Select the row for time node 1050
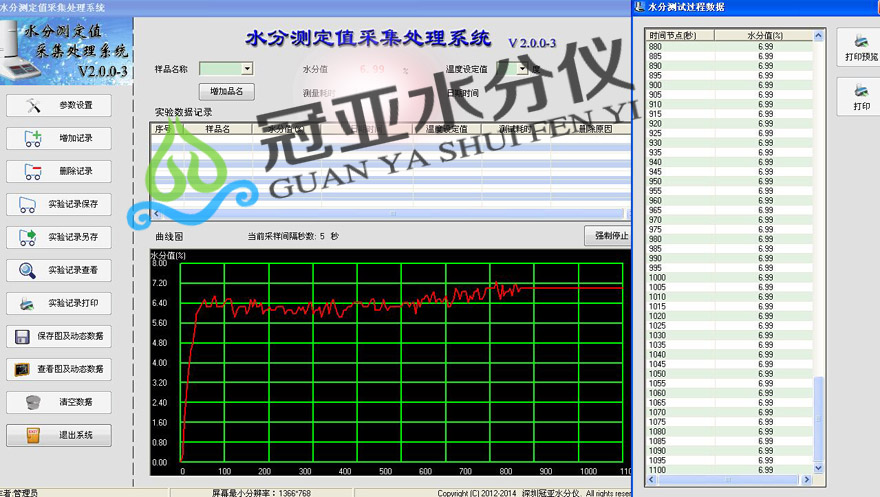The image size is (880, 497). [729, 374]
